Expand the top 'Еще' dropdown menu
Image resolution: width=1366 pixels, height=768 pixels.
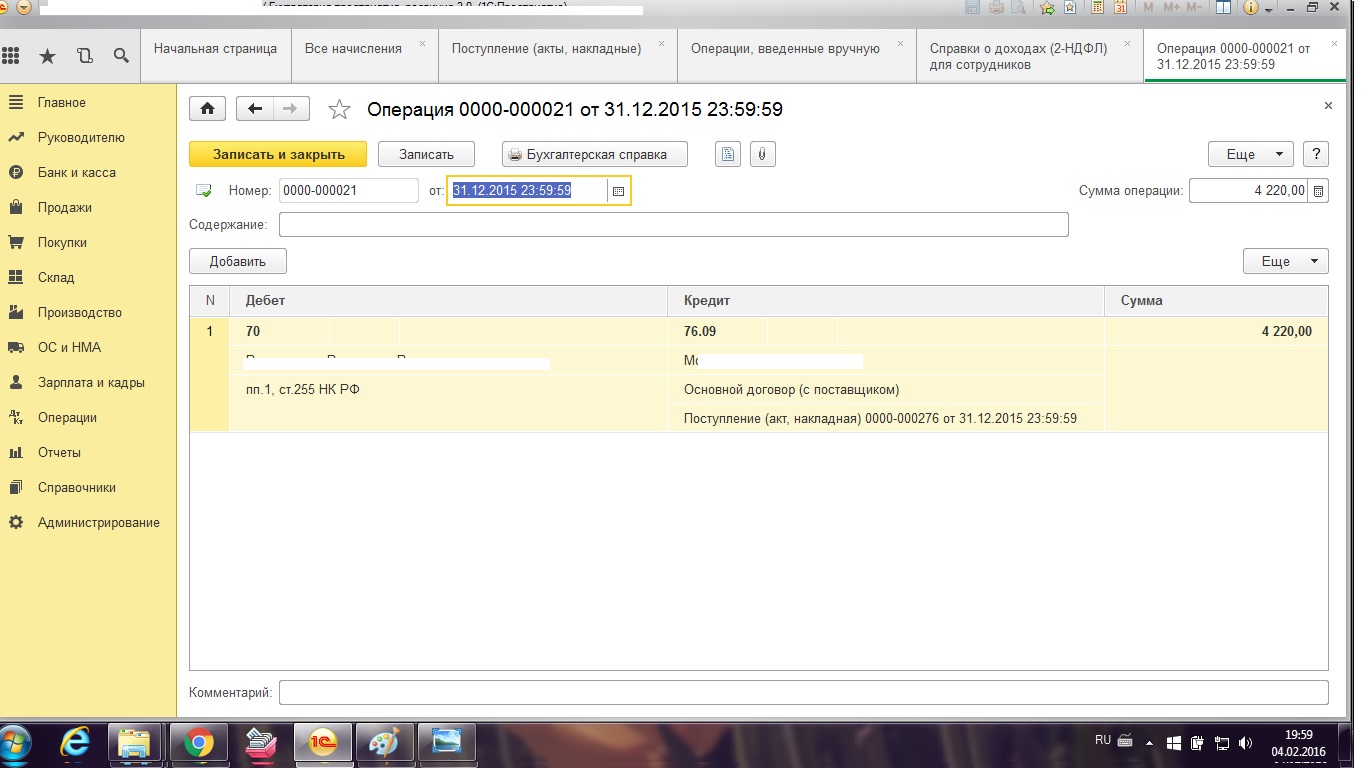pyautogui.click(x=1251, y=154)
